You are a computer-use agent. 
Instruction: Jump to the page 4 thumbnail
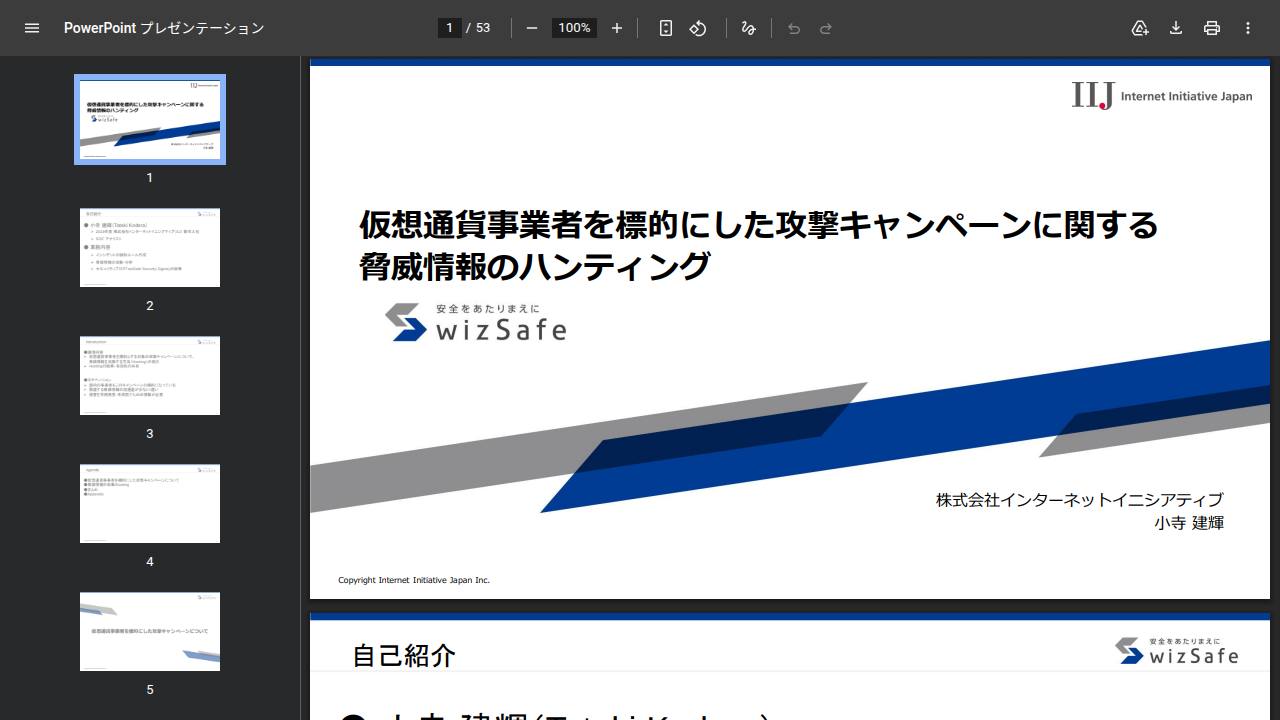coord(150,503)
